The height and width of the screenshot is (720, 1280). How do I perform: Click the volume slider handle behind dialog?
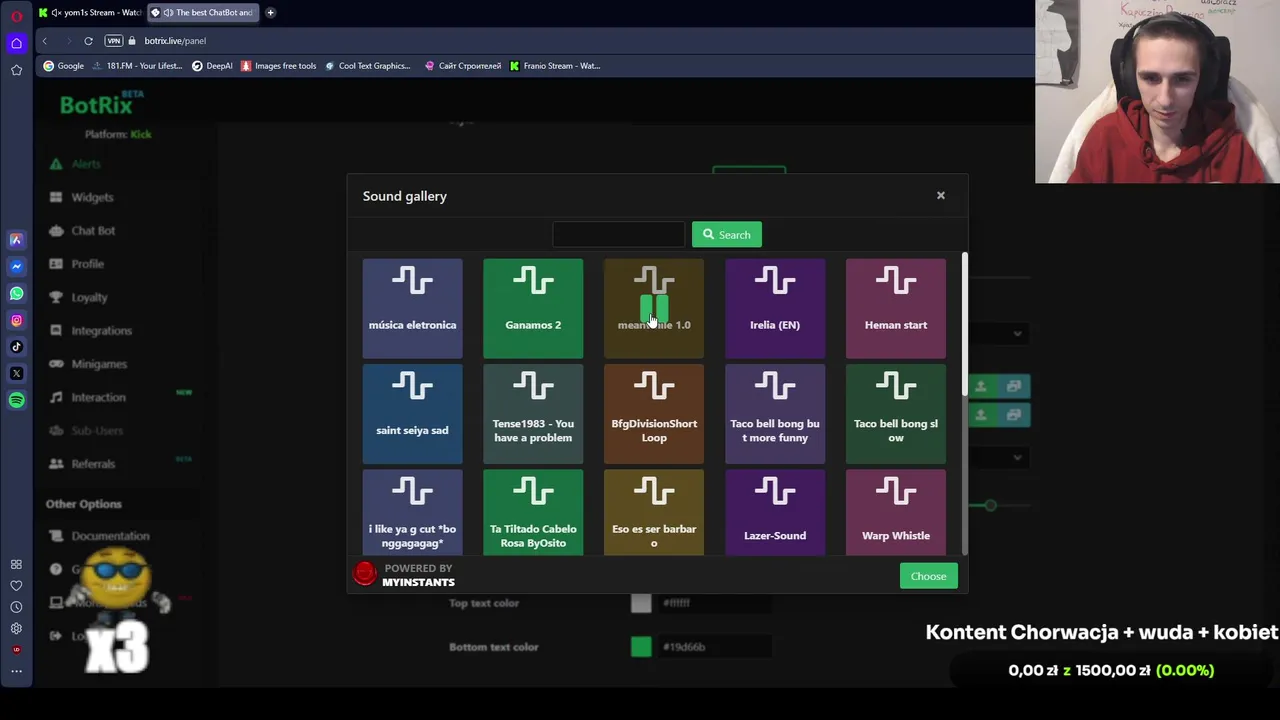990,505
